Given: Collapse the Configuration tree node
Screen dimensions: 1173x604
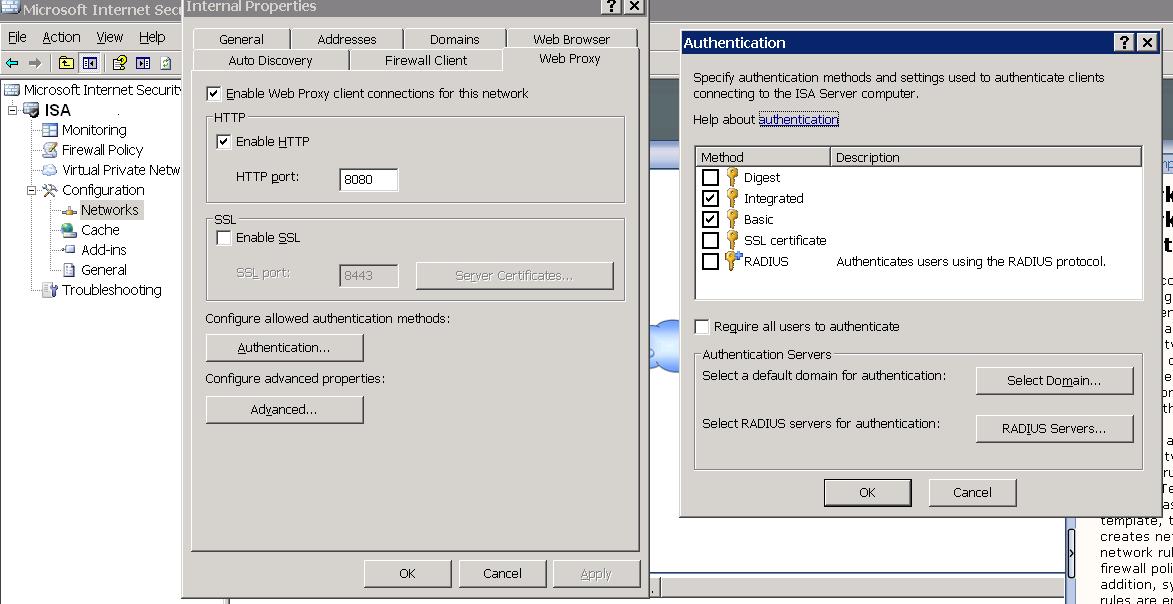Looking at the screenshot, I should click(31, 190).
